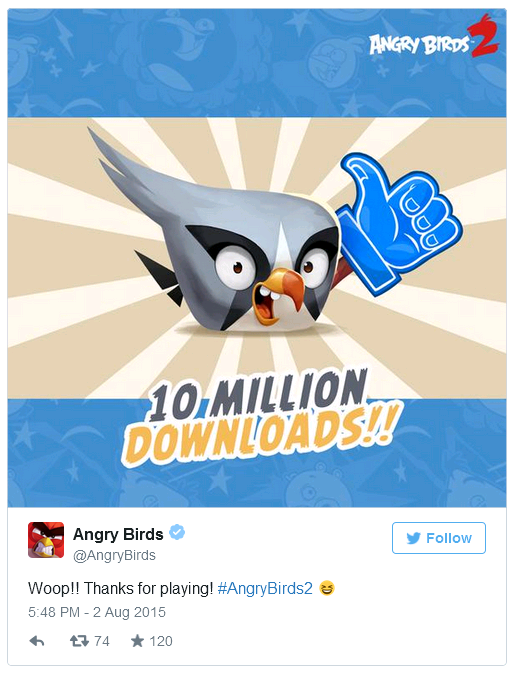Click the laughing emoji in tweet
This screenshot has height=675, width=515.
click(x=327, y=588)
